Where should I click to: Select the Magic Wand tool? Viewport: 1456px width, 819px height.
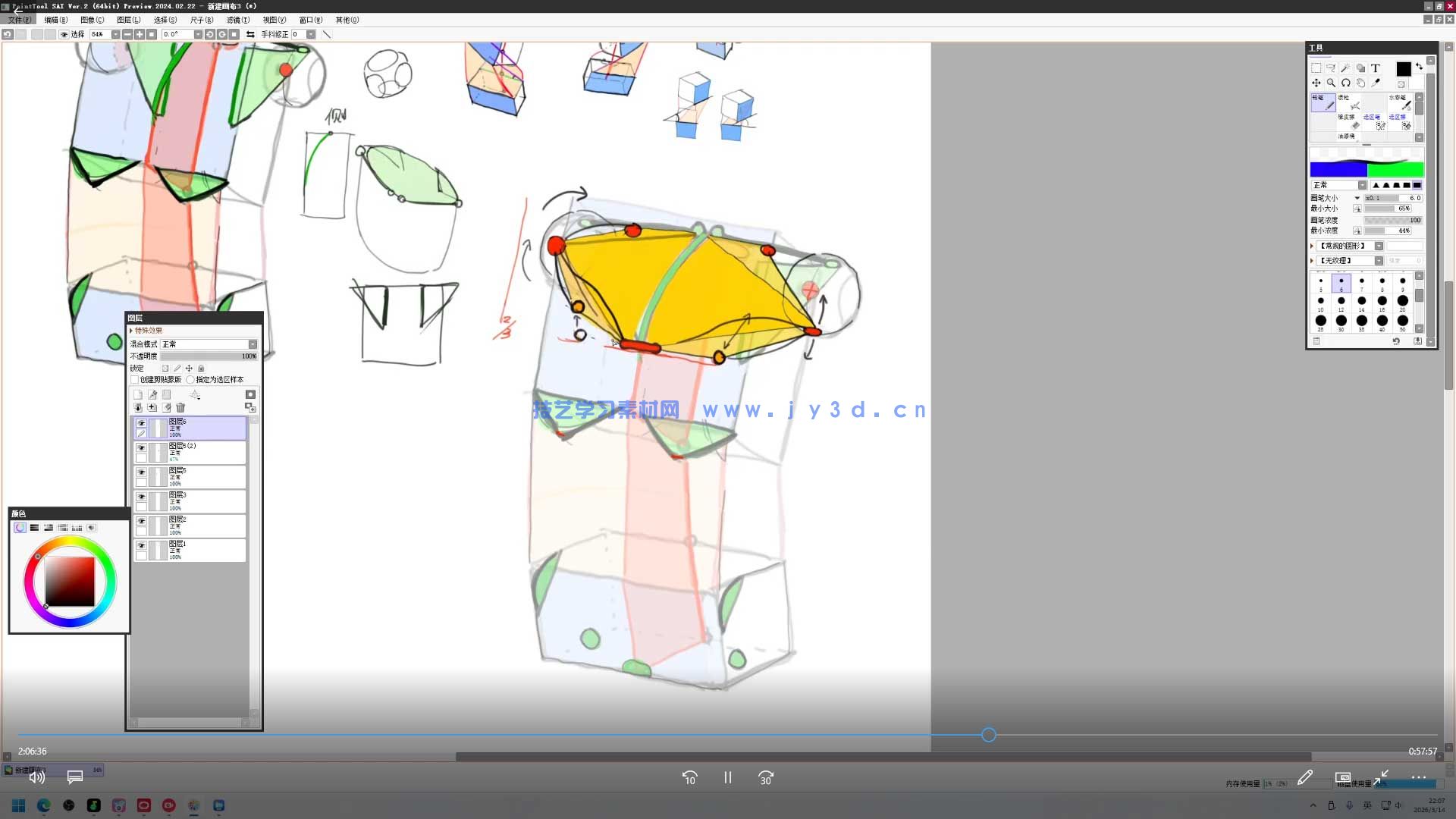(1345, 68)
